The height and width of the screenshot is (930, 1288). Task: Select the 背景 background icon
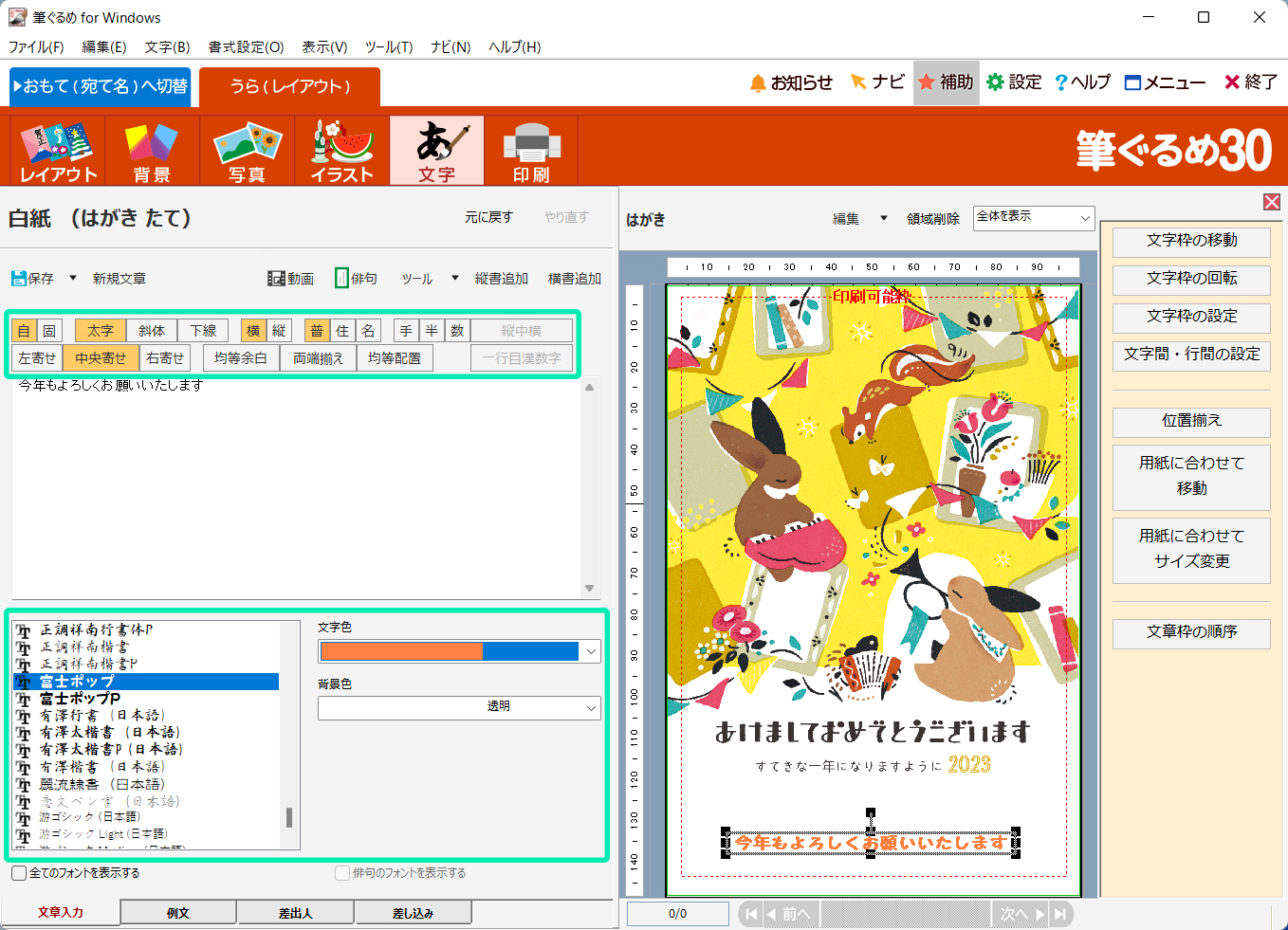152,150
